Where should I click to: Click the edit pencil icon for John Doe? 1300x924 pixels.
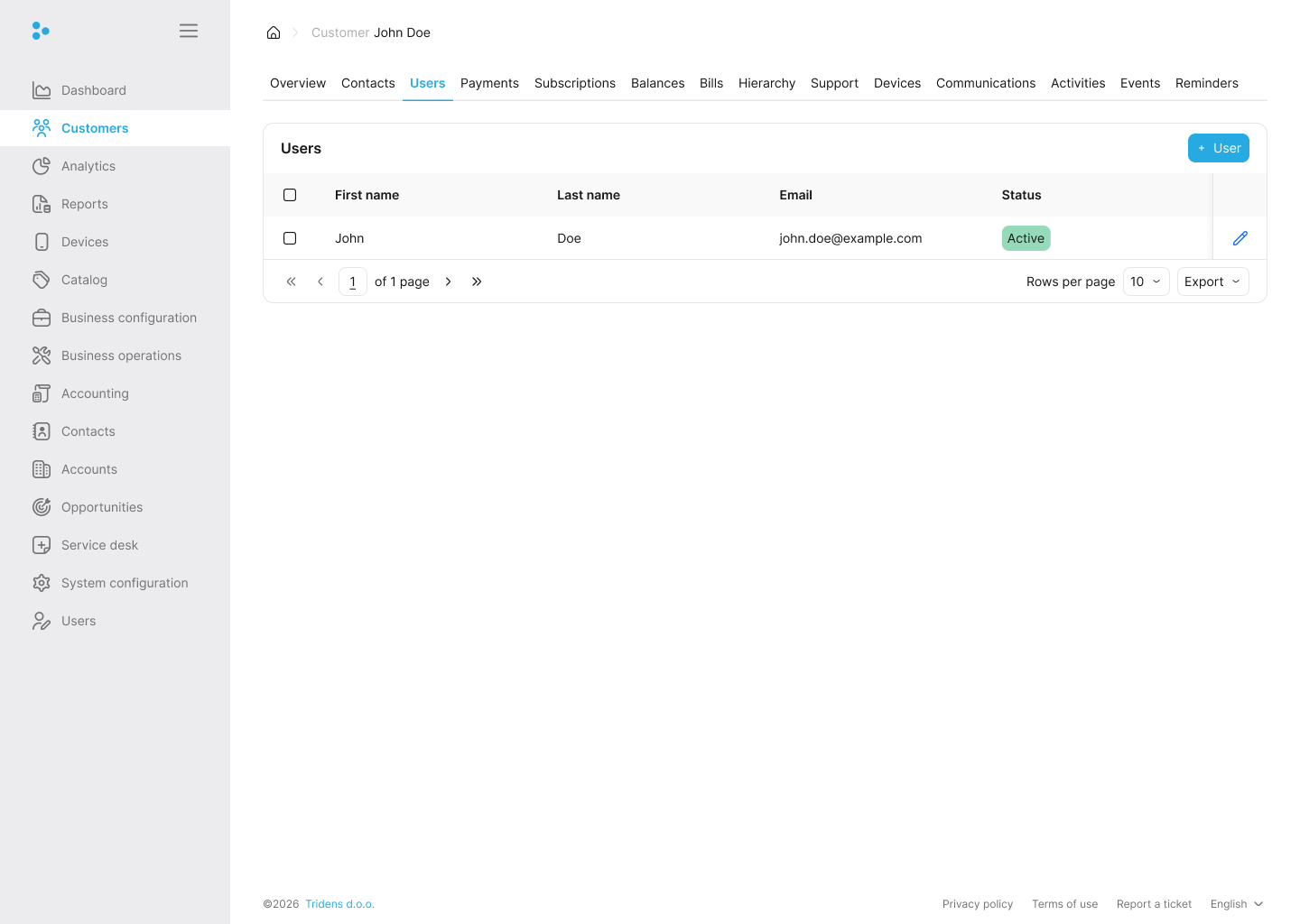1240,238
